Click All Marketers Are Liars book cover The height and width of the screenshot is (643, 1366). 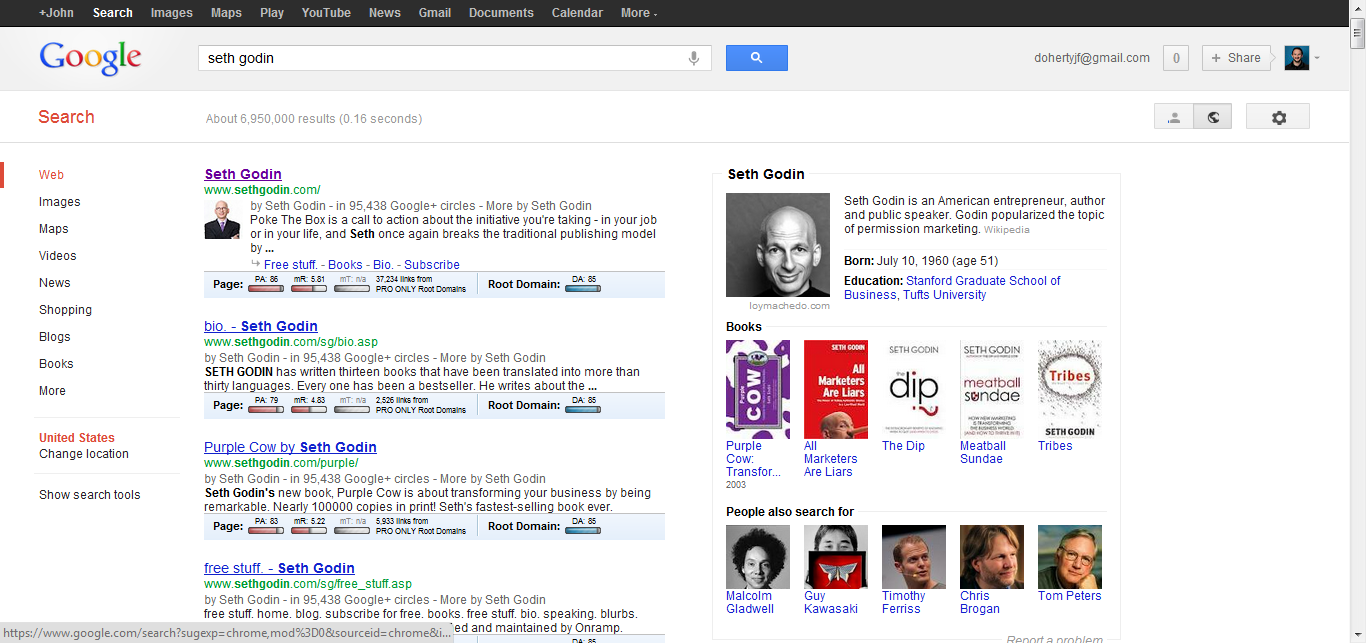836,389
